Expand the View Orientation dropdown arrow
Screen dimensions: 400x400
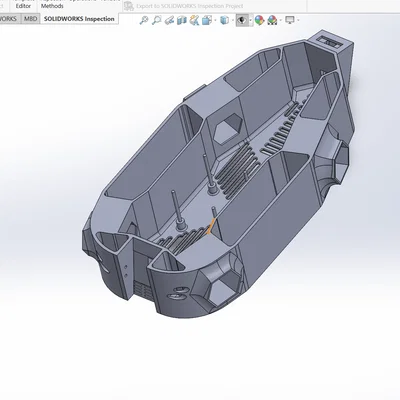[x=215, y=20]
